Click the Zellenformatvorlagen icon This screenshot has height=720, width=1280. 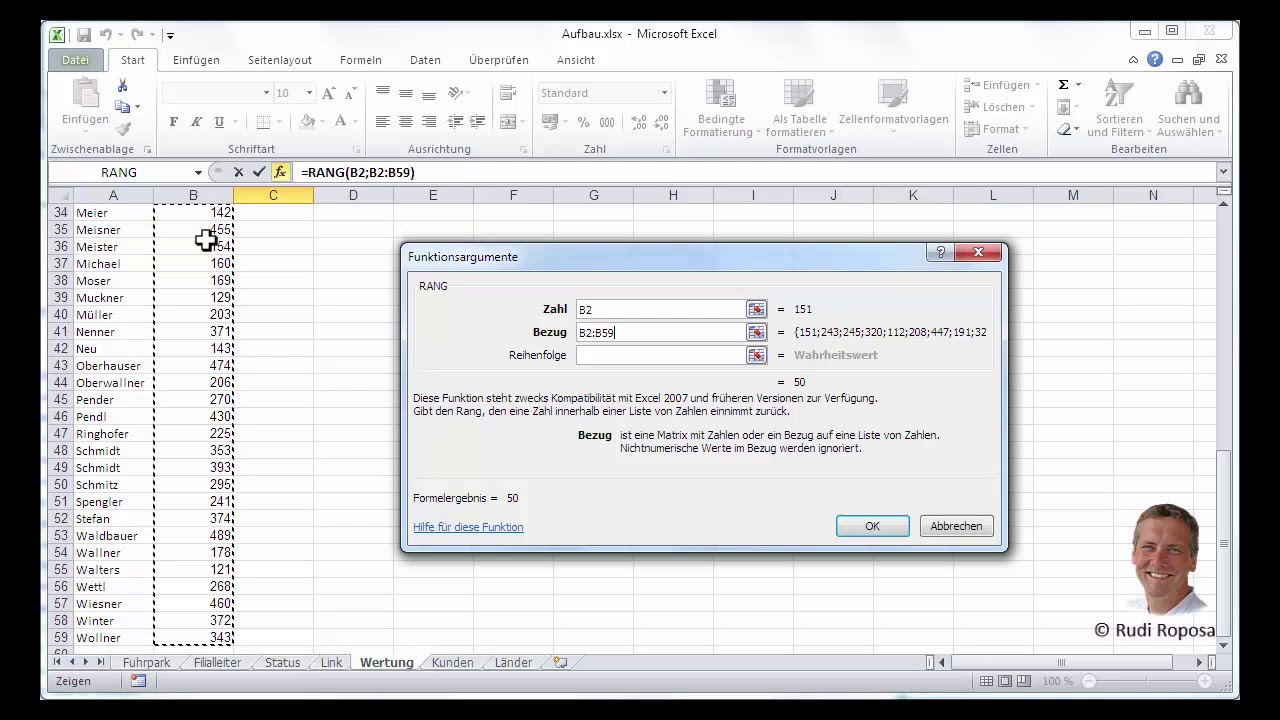pos(892,94)
